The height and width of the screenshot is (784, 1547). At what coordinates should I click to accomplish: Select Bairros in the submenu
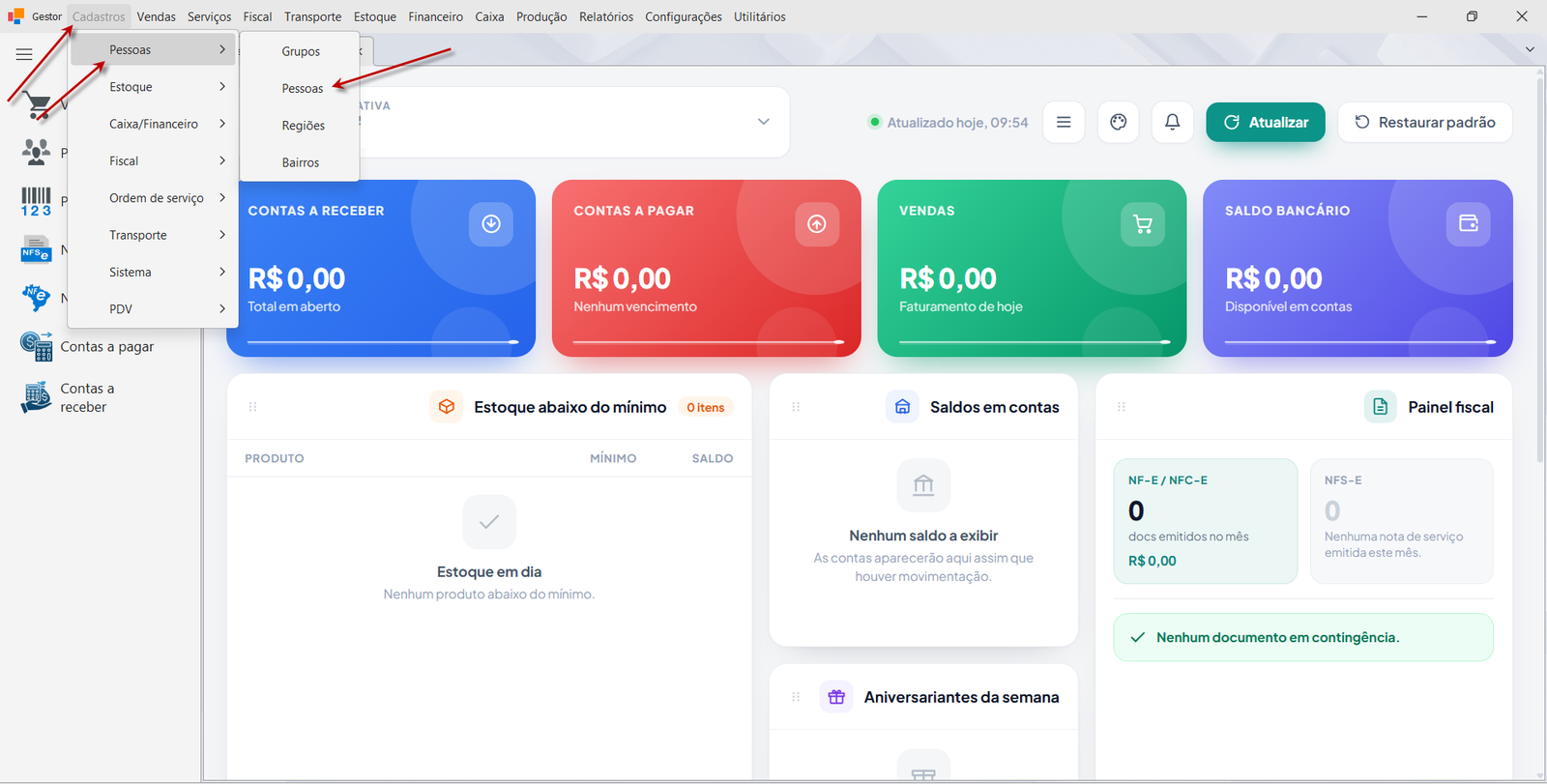(300, 162)
